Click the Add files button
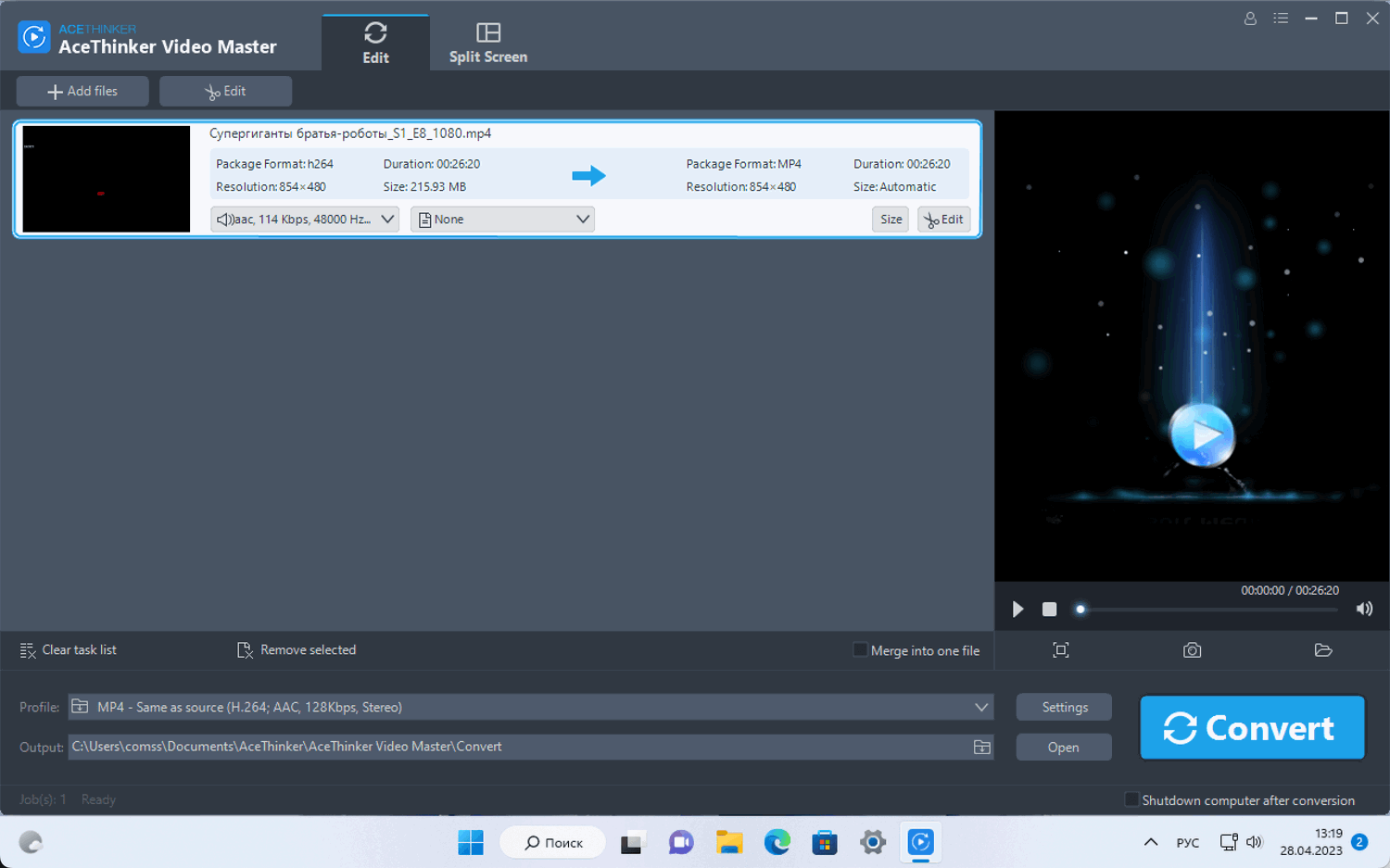Screen dimensions: 1390x868 (x=82, y=91)
